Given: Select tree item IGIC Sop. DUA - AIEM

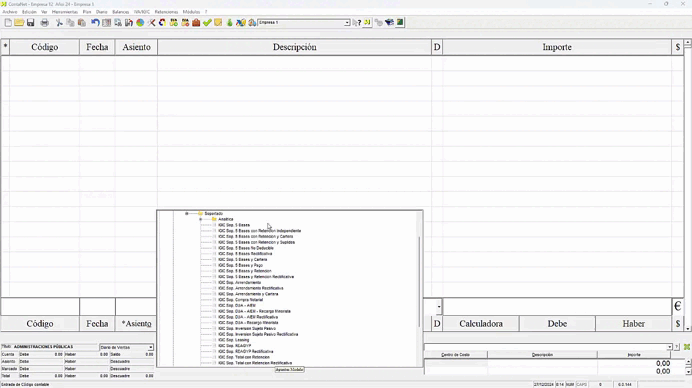Looking at the screenshot, I should (x=237, y=305).
